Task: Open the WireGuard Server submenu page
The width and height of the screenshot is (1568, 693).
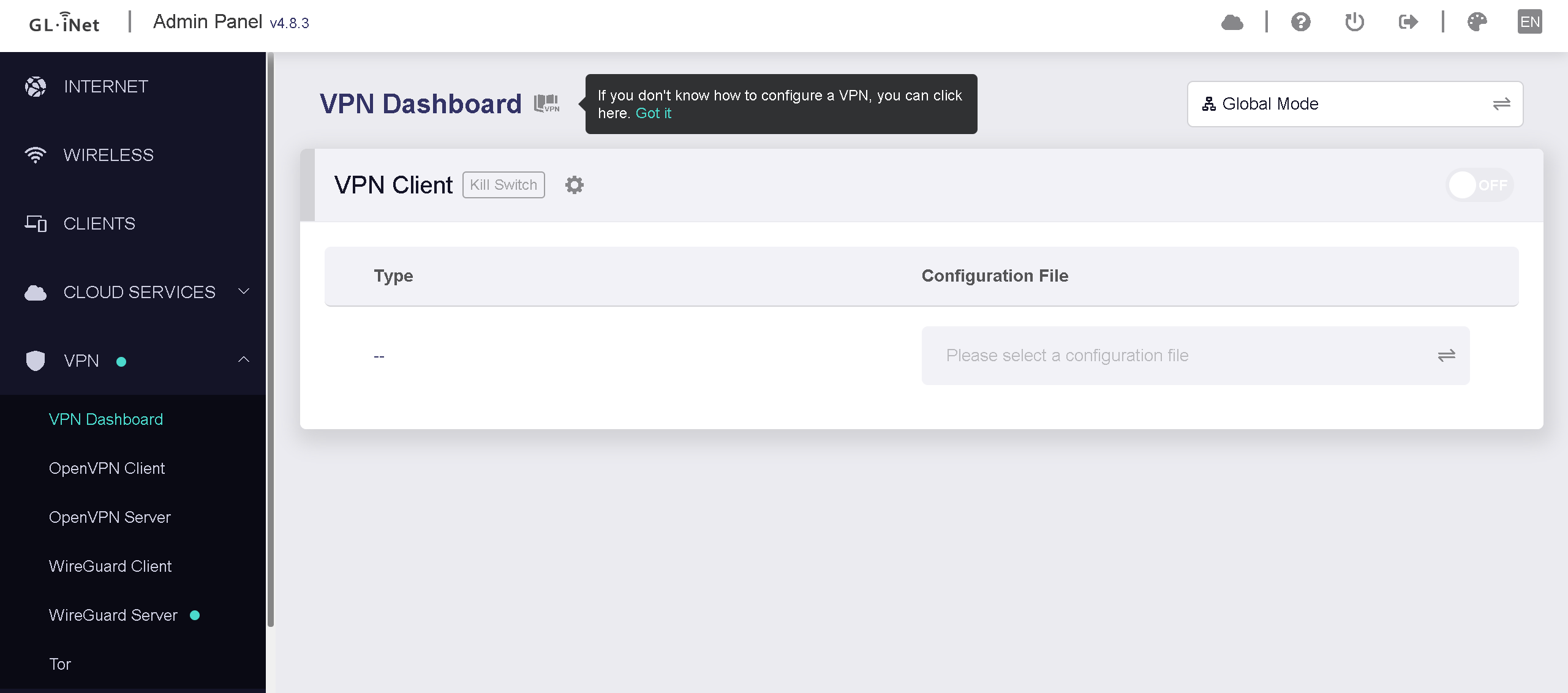Action: 113,615
